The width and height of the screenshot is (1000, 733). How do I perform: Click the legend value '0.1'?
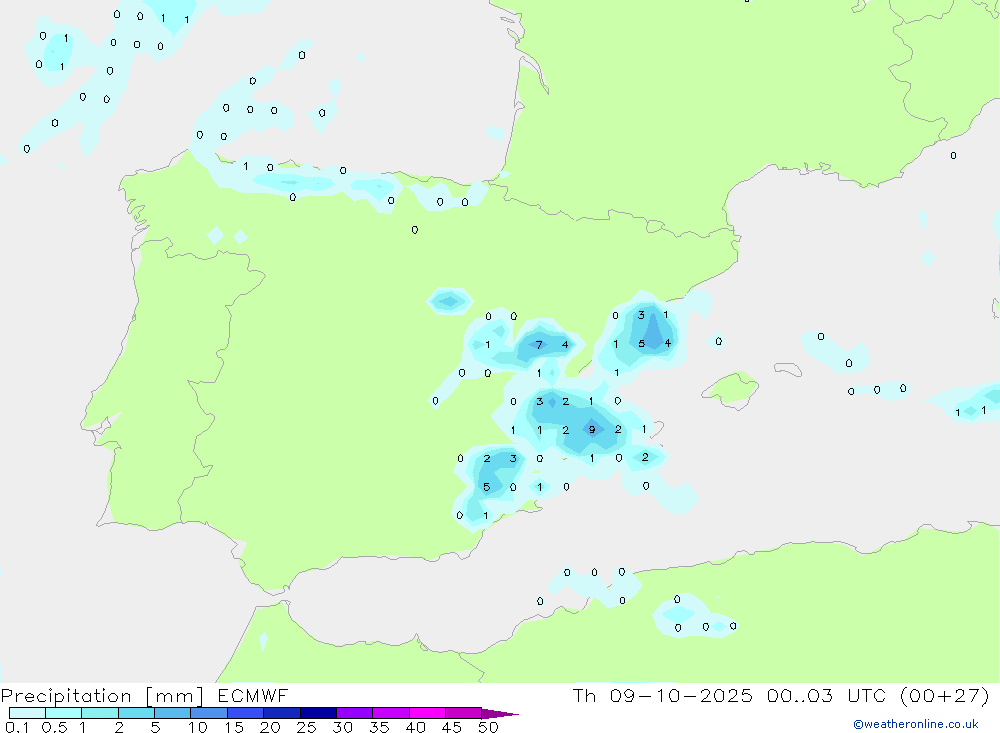pos(17,727)
